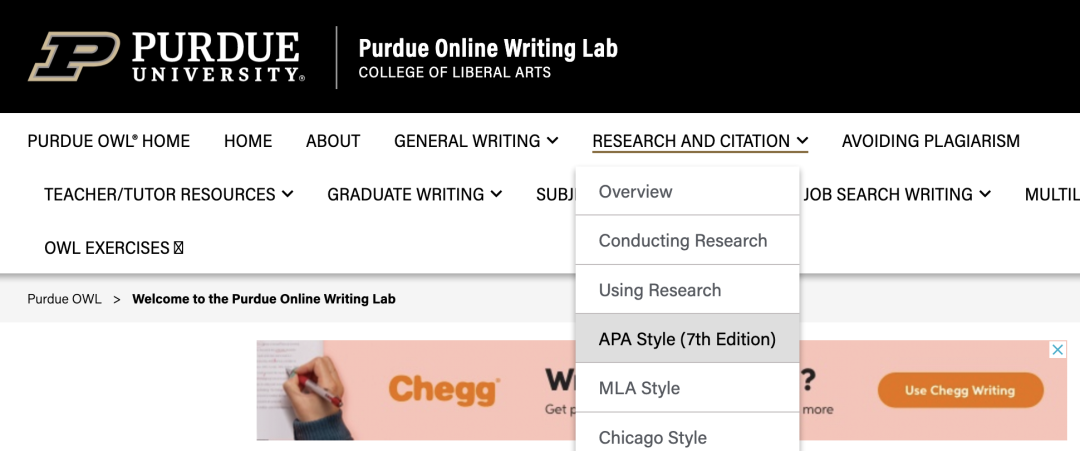The height and width of the screenshot is (451, 1080).
Task: Click the Purdue Online Writing Lab title
Action: point(488,48)
